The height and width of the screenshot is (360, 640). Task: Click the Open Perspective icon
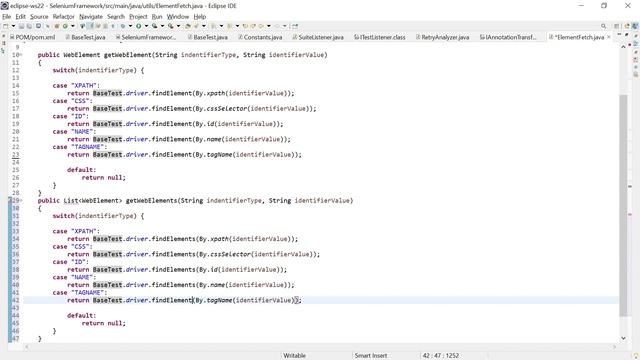(x=617, y=26)
